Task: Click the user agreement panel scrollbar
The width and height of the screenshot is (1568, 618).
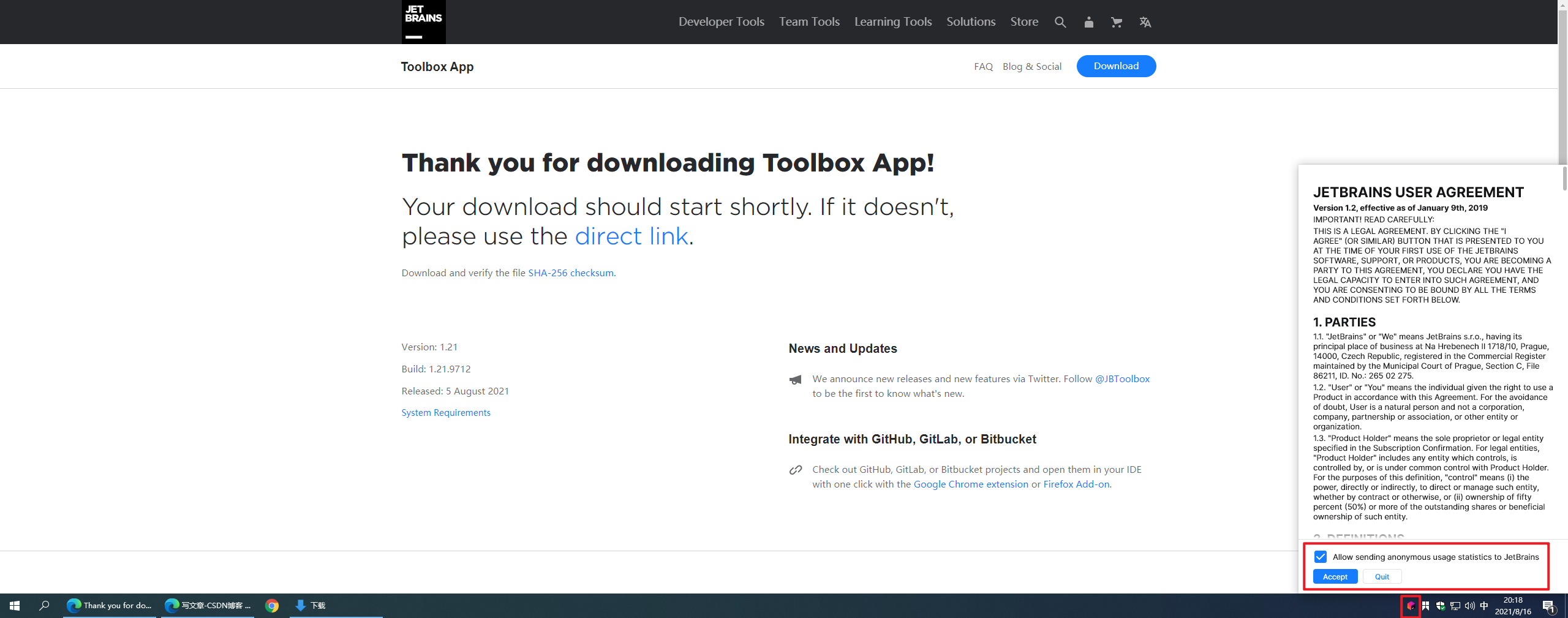Action: [x=1565, y=179]
